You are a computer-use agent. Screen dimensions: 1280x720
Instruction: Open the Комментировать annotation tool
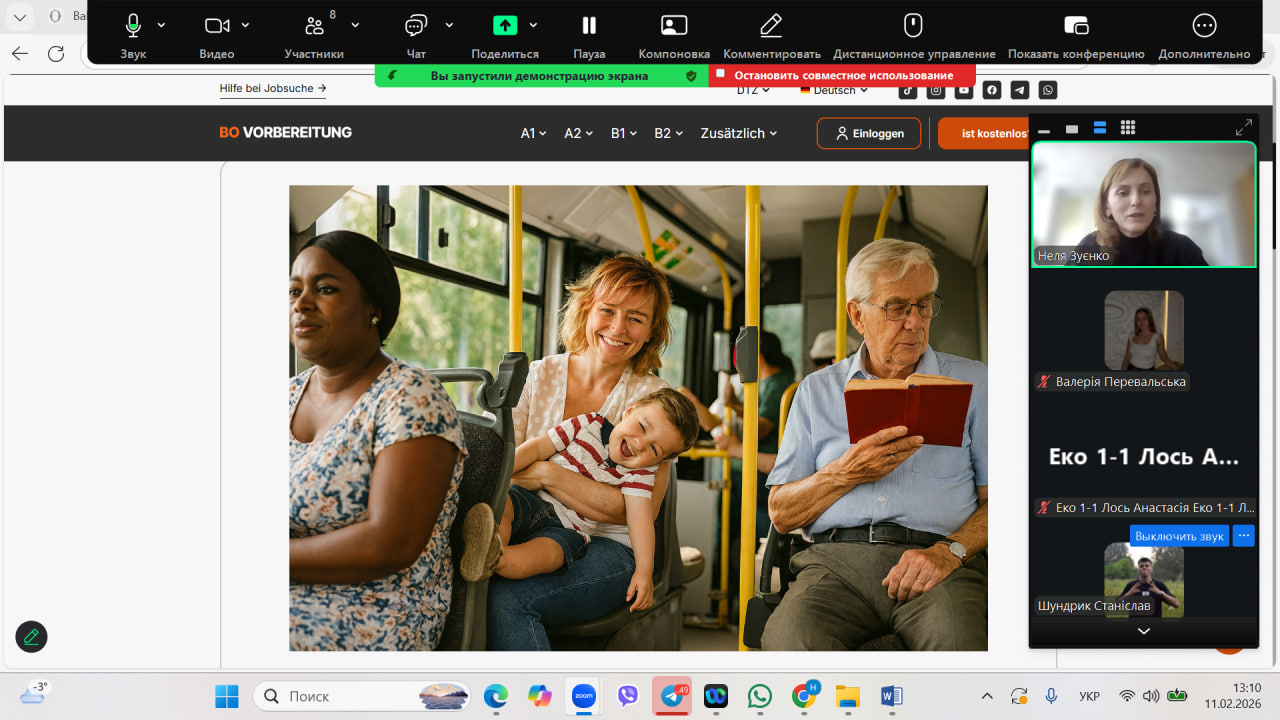(771, 27)
